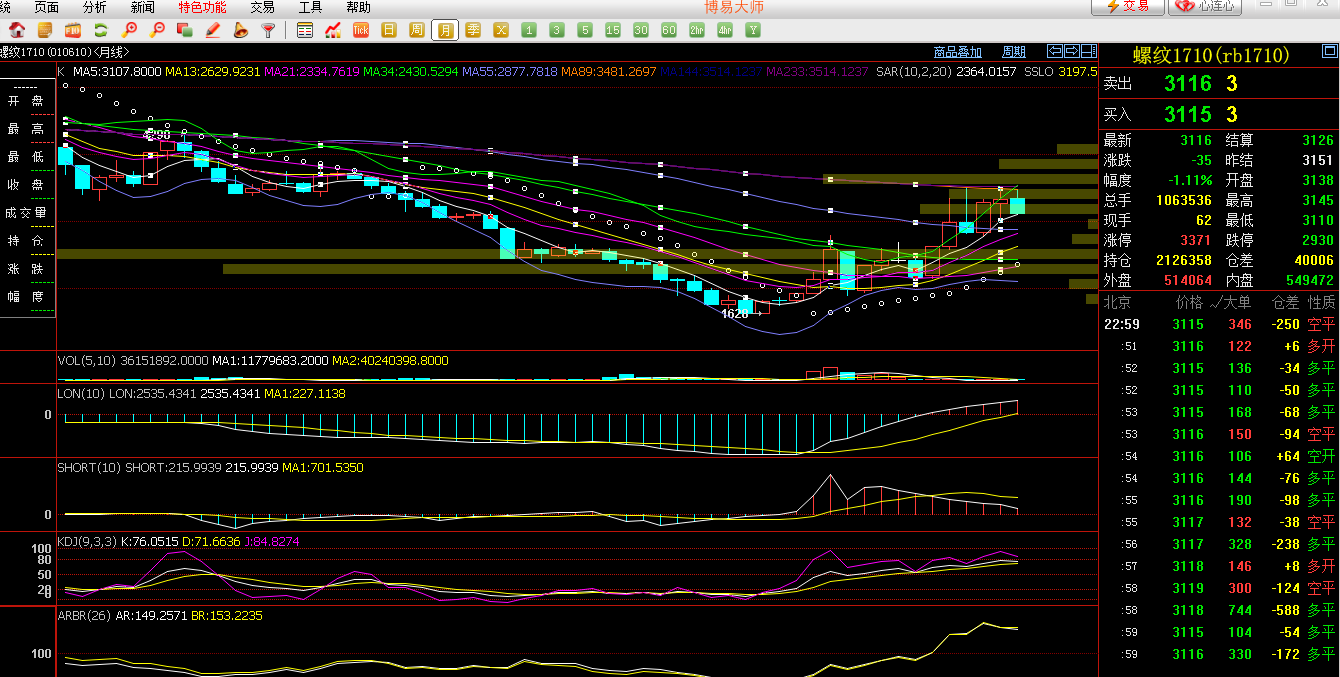This screenshot has width=1340, height=677.
Task: Switch to yearly (Y) chart period
Action: pos(753,30)
